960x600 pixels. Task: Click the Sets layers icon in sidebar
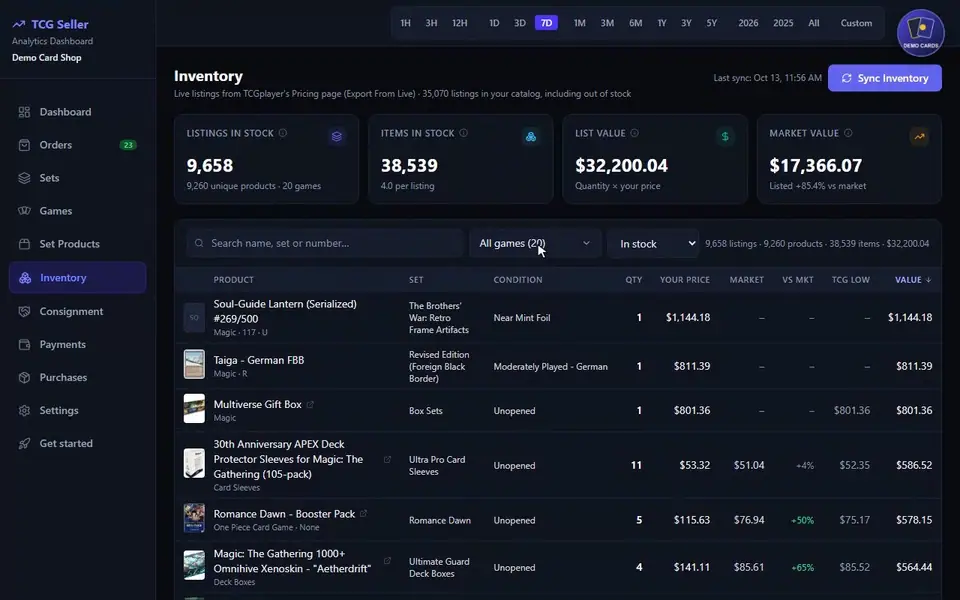pos(24,178)
